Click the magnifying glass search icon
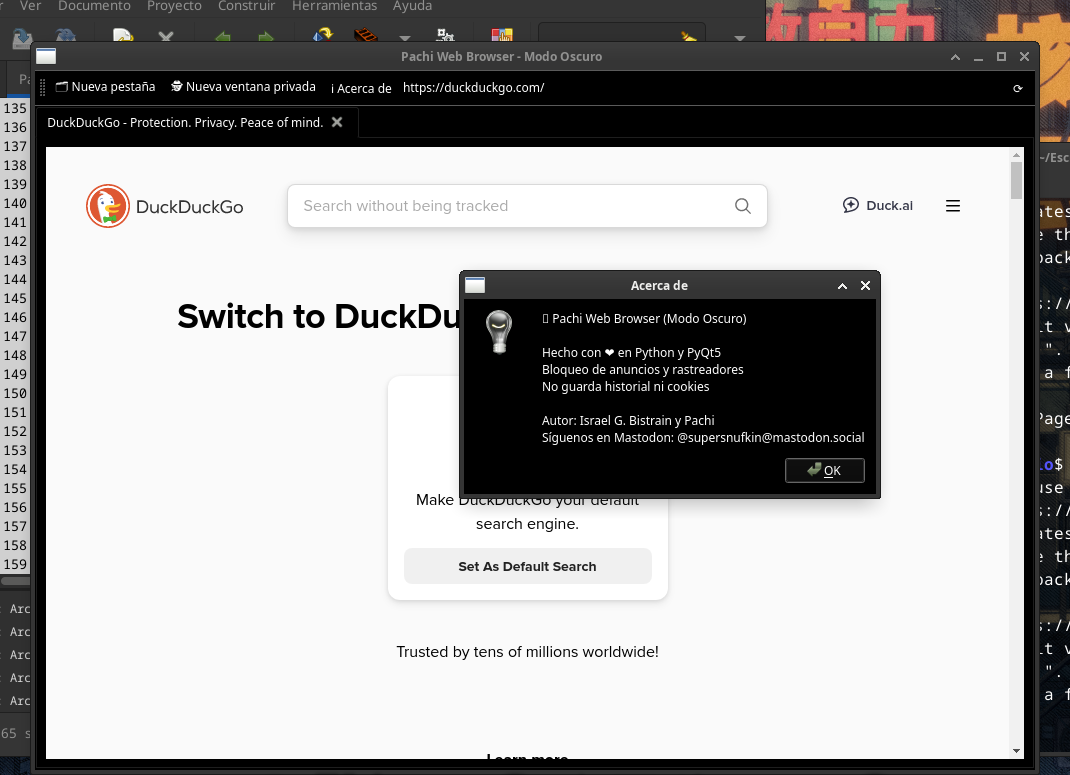The width and height of the screenshot is (1070, 775). (x=742, y=206)
